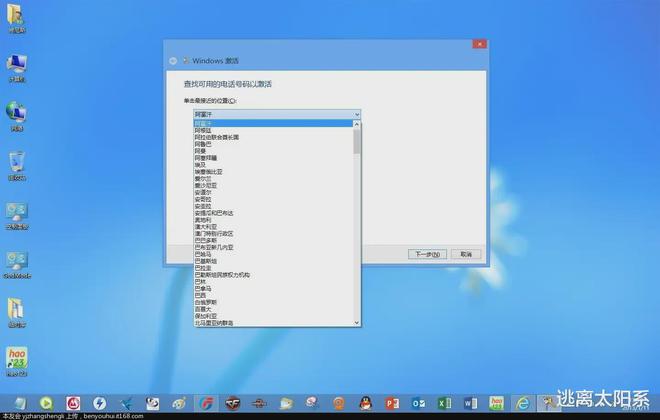
Task: Click the red circular icon in the taskbar
Action: [x=73, y=403]
